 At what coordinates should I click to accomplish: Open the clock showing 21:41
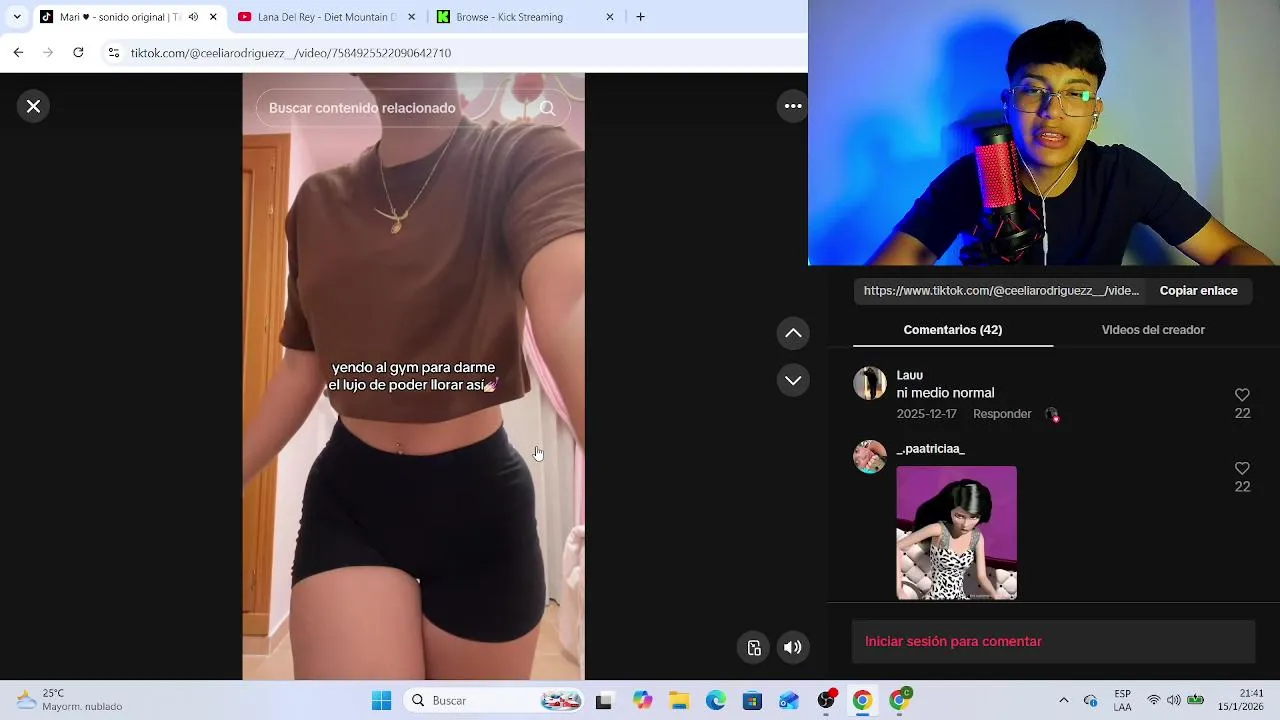(x=1239, y=700)
